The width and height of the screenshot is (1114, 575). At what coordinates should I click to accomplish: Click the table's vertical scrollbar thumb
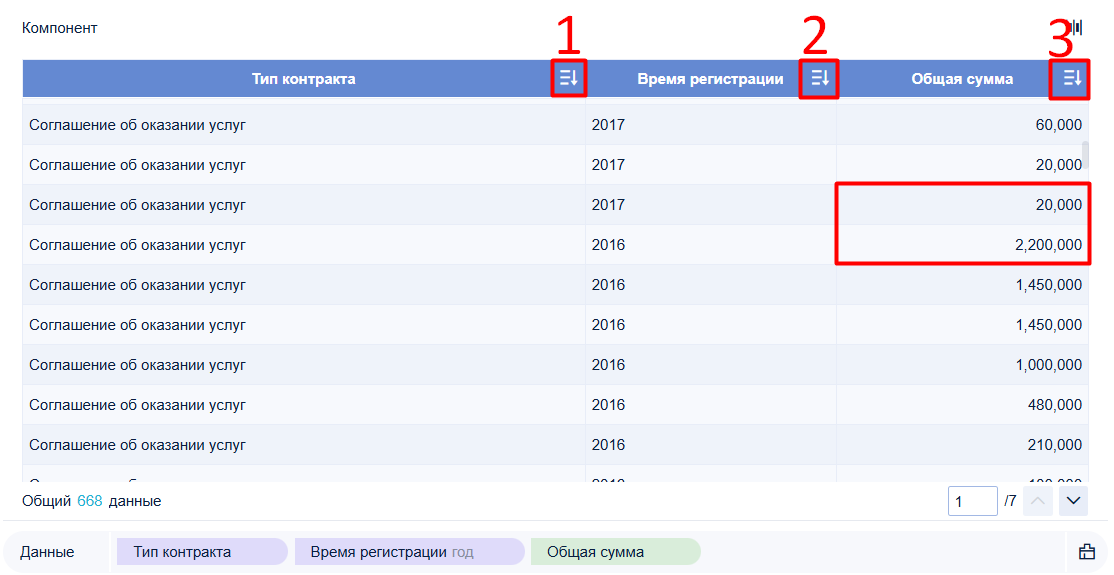pos(1085,154)
